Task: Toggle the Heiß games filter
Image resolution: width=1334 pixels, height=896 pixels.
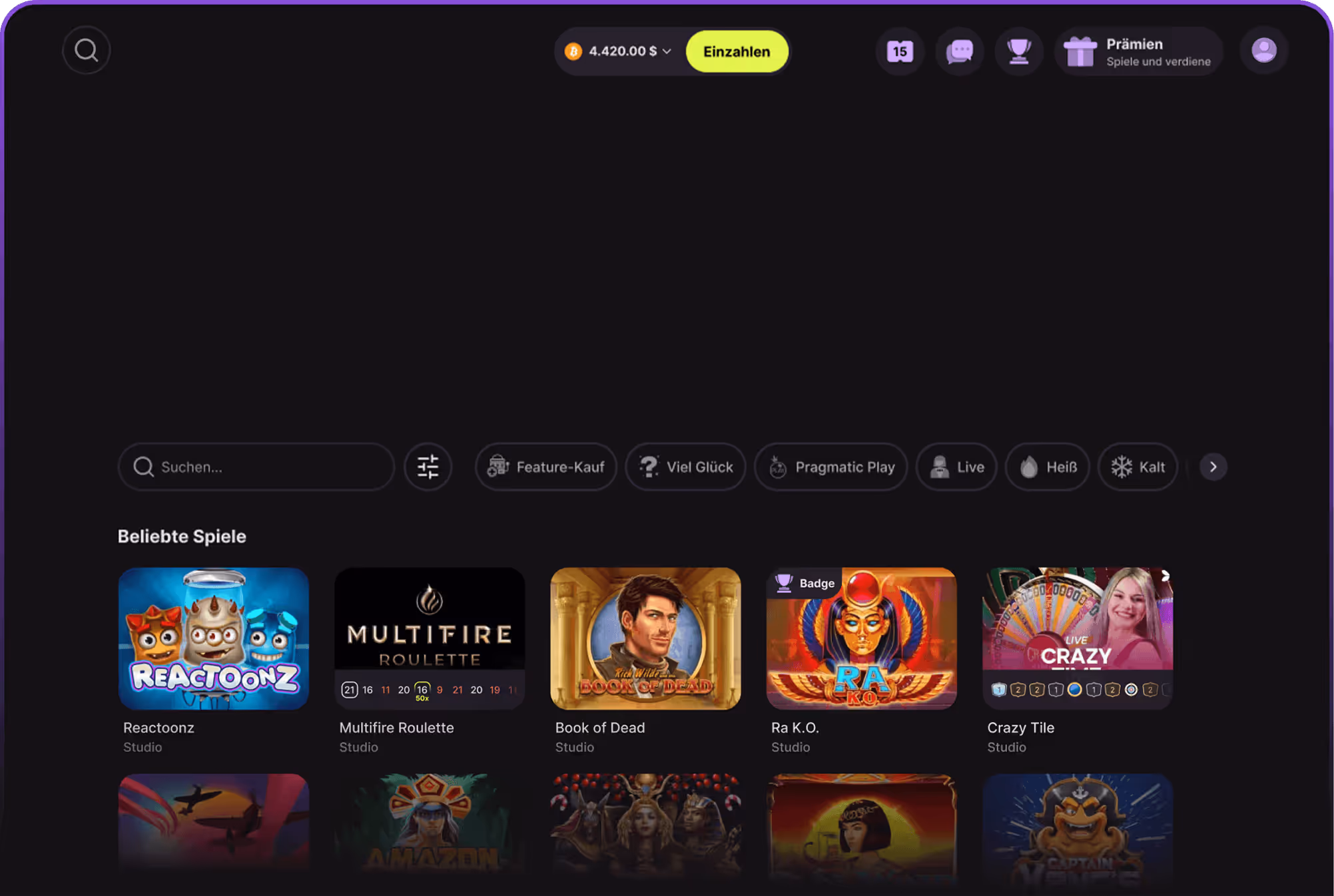Action: pyautogui.click(x=1048, y=467)
